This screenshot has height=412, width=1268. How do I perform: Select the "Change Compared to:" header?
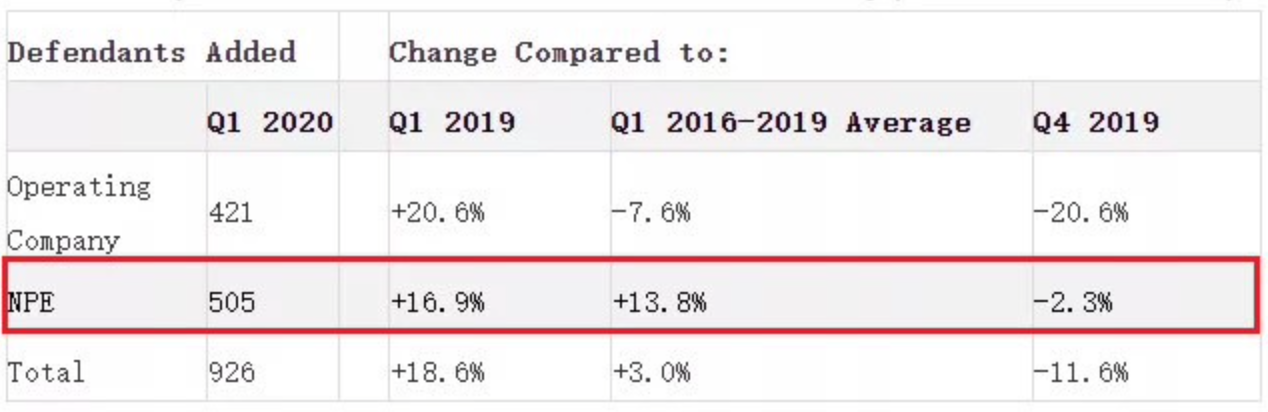coord(559,52)
